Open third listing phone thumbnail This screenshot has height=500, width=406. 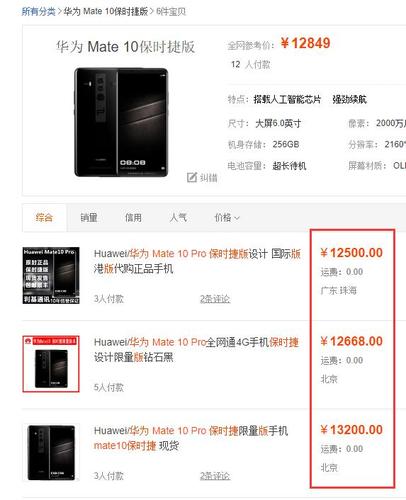(51, 452)
